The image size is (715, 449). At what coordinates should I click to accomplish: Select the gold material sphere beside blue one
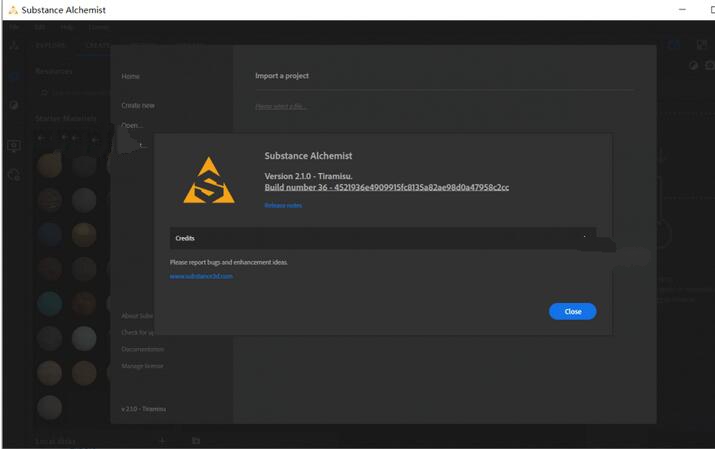click(84, 234)
